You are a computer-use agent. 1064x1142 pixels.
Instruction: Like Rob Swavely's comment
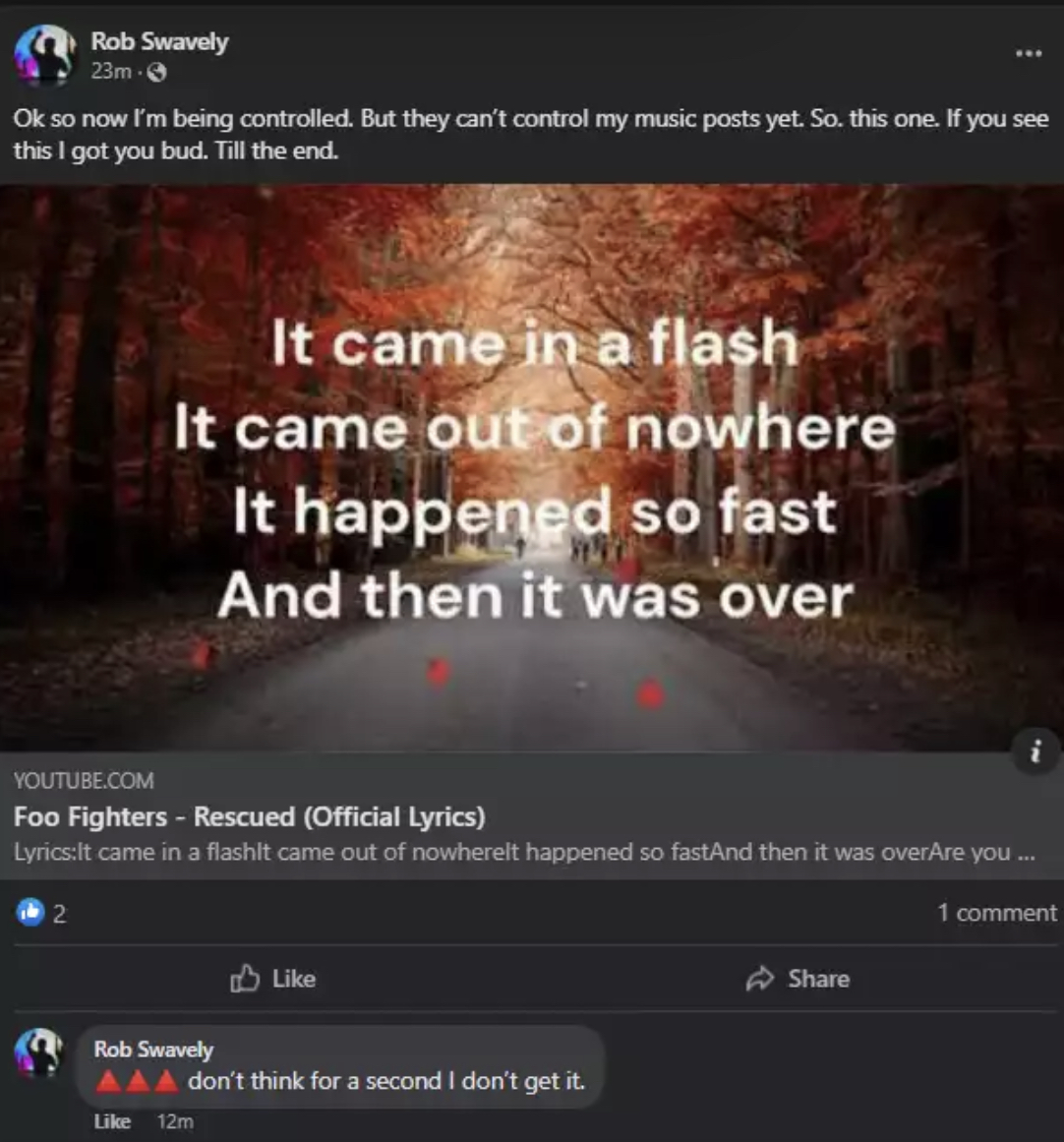tap(112, 1121)
